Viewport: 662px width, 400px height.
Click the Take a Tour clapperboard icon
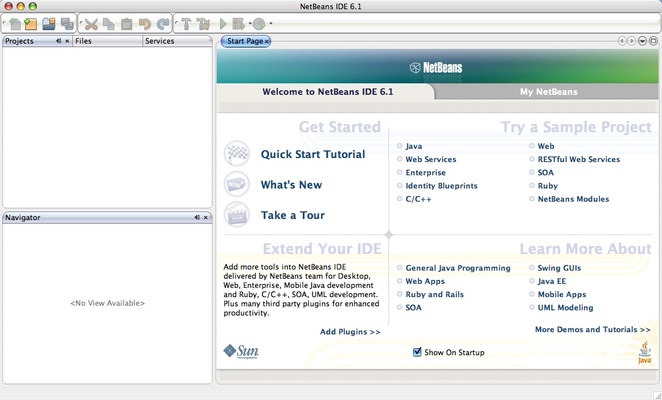pyautogui.click(x=236, y=215)
